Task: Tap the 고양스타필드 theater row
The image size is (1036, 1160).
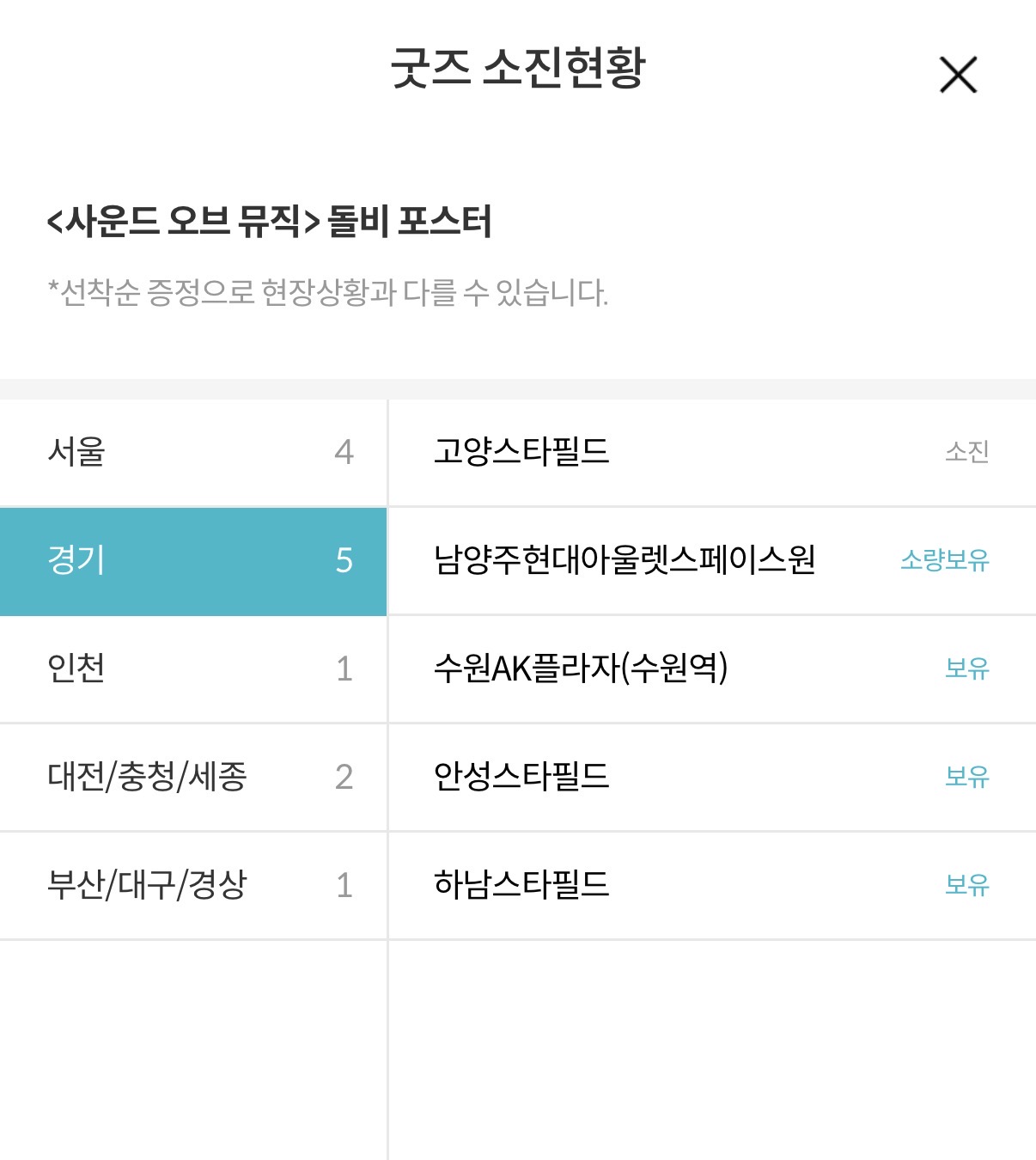Action: (712, 453)
